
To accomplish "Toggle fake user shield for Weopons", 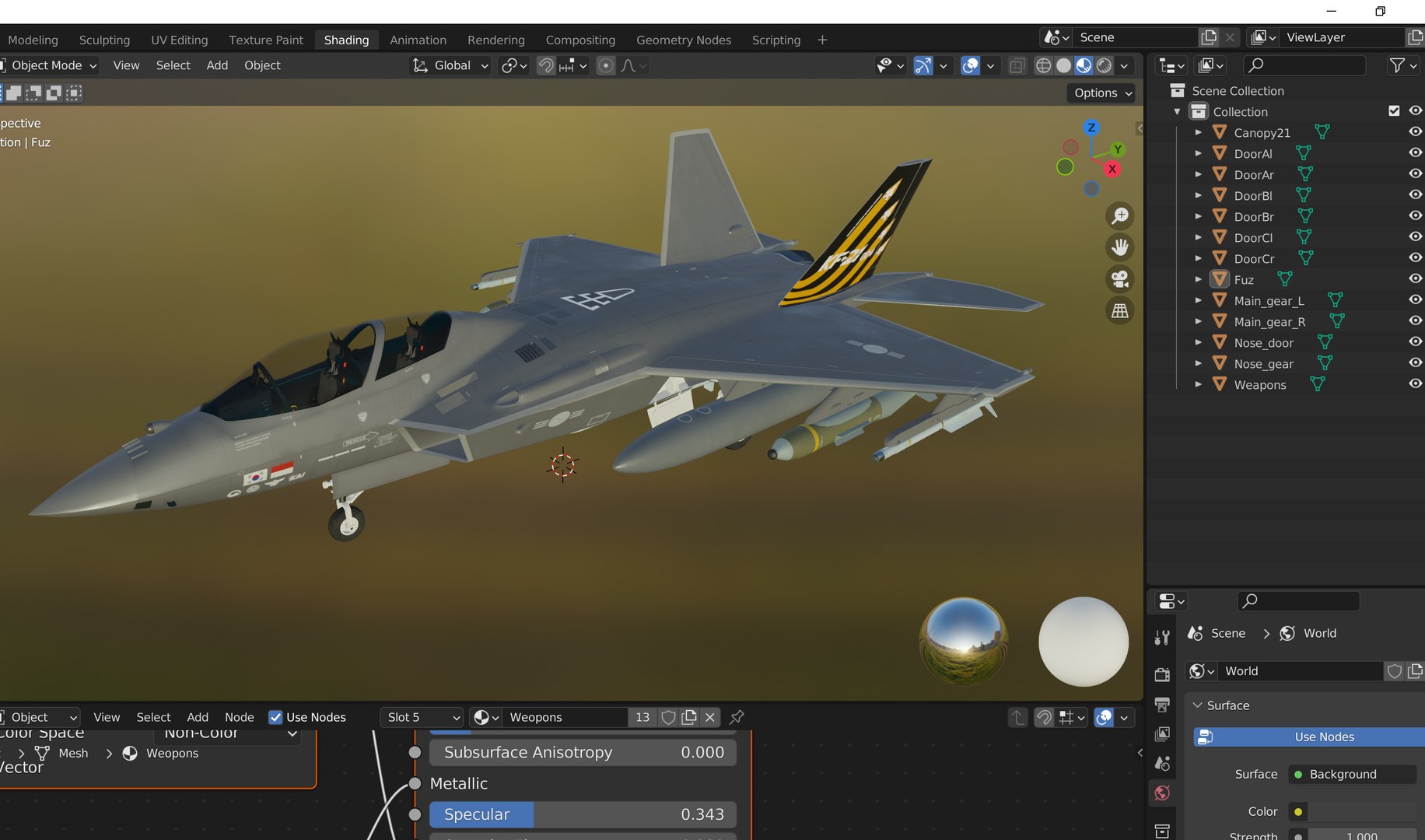I will click(668, 717).
